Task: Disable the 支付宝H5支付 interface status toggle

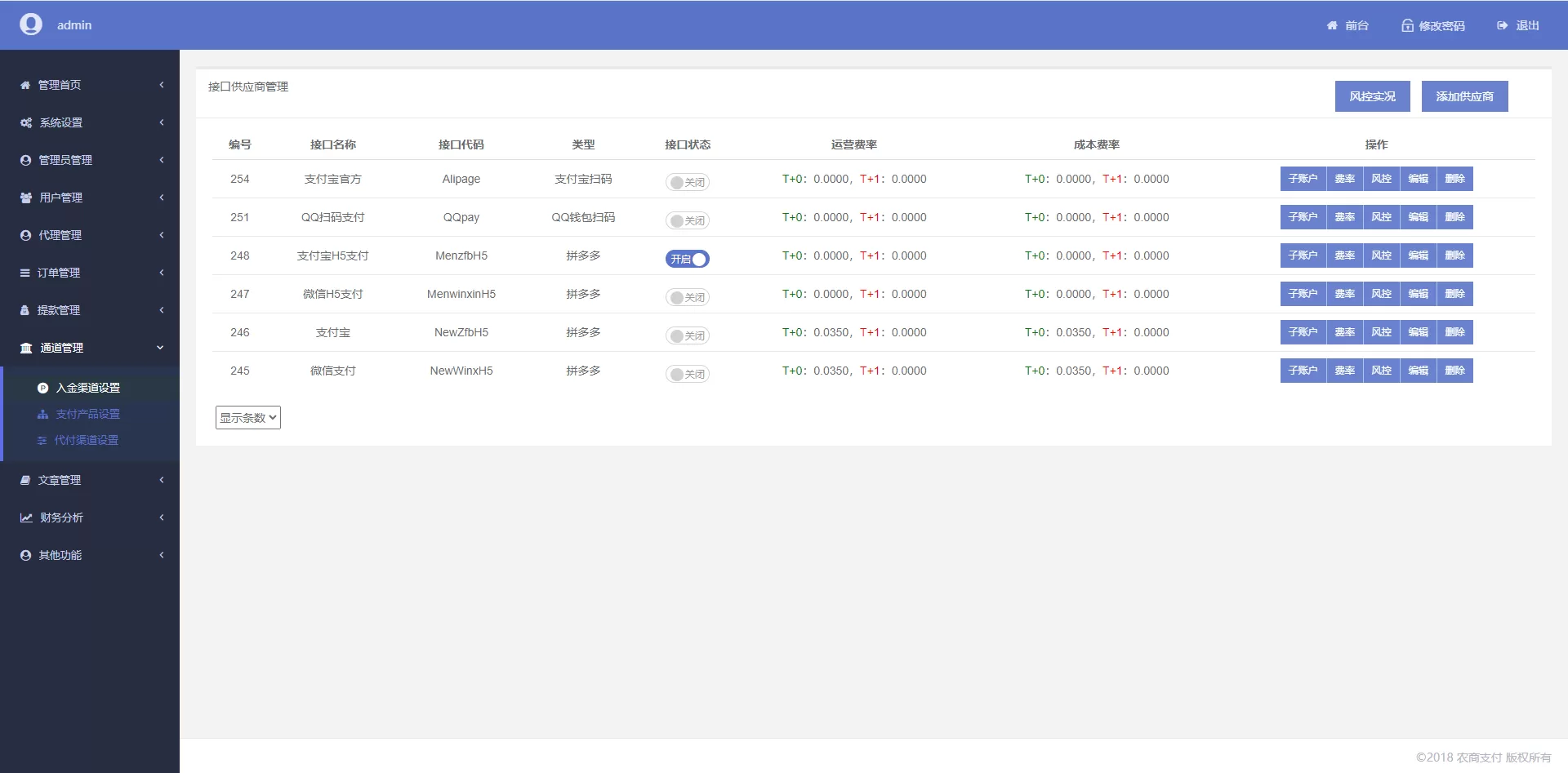Action: (x=688, y=259)
